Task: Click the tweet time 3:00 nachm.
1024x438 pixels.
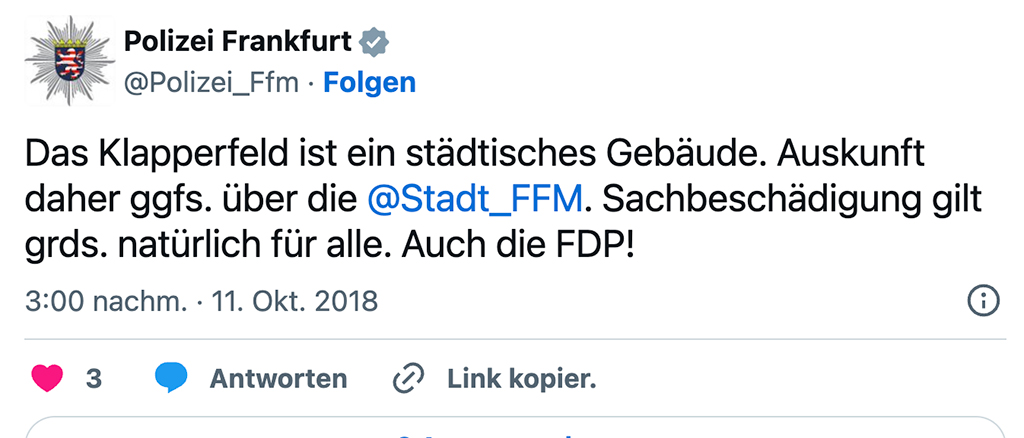Action: [106, 300]
